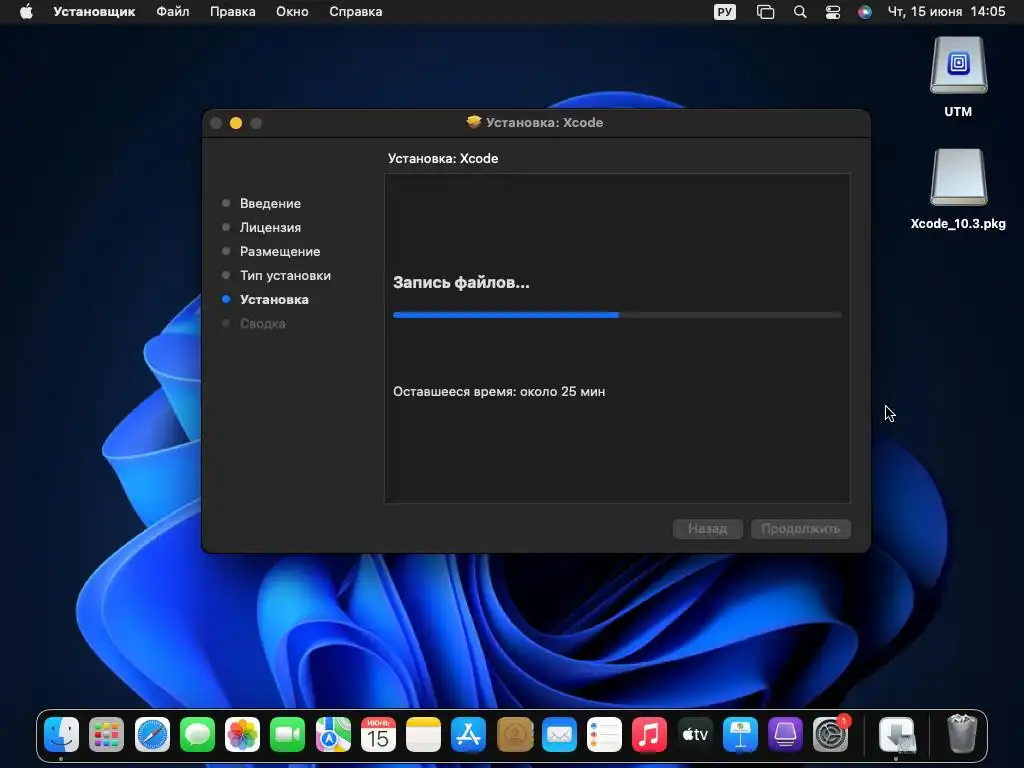Open Calendar showing 15 in the Dock
1024x768 pixels.
click(378, 734)
